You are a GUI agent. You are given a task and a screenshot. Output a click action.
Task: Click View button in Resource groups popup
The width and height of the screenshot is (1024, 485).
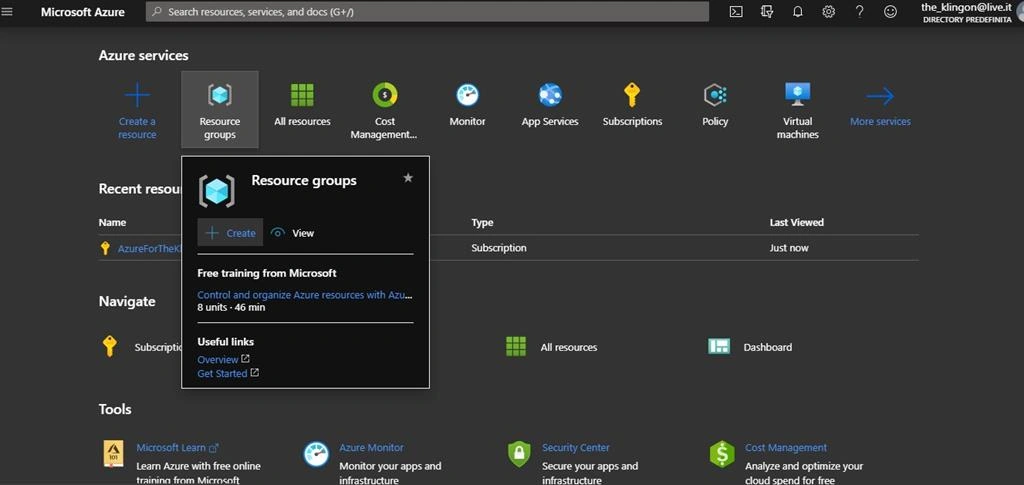293,232
